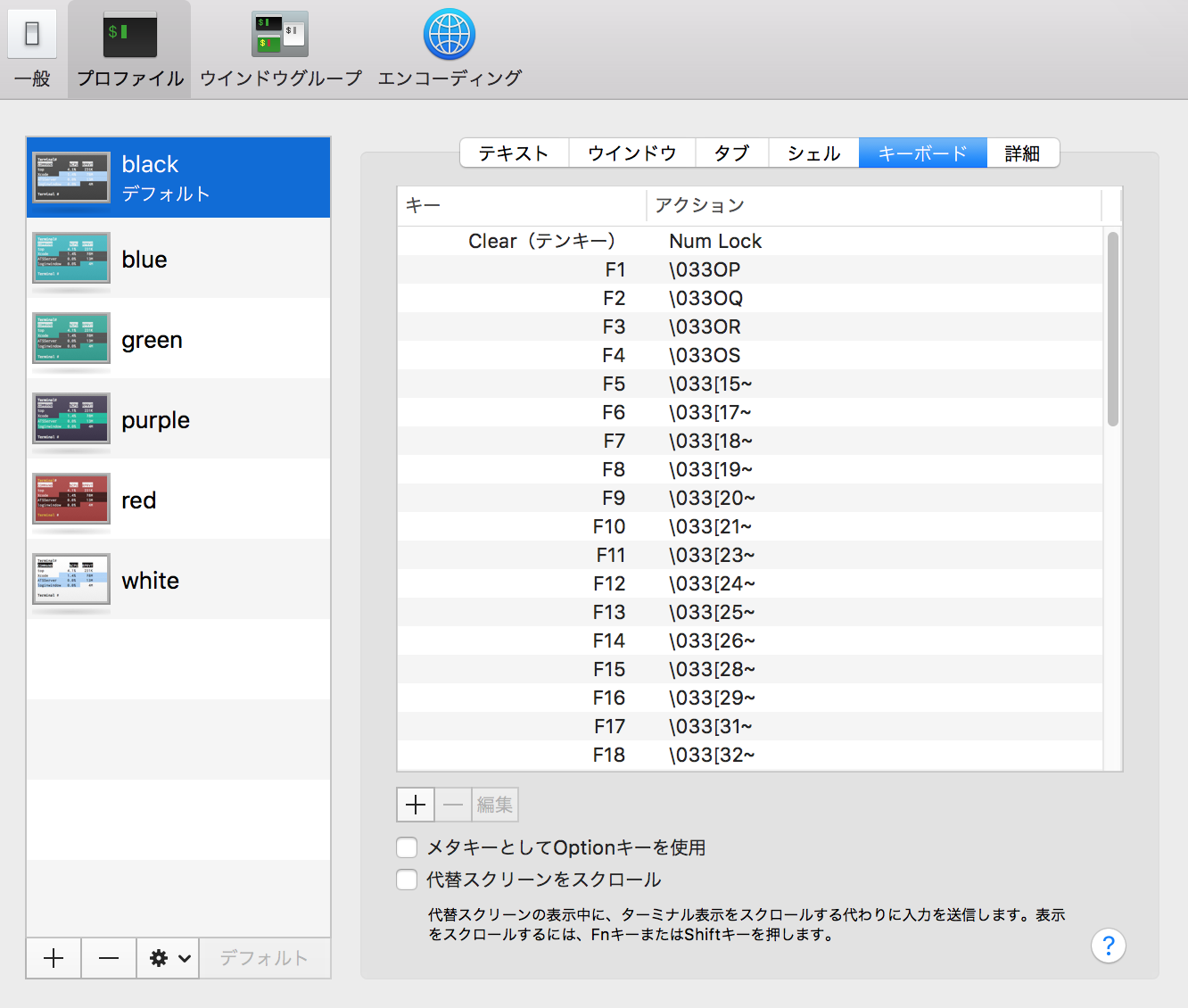This screenshot has height=1008, width=1188.
Task: Select the F10 key row
Action: point(750,526)
